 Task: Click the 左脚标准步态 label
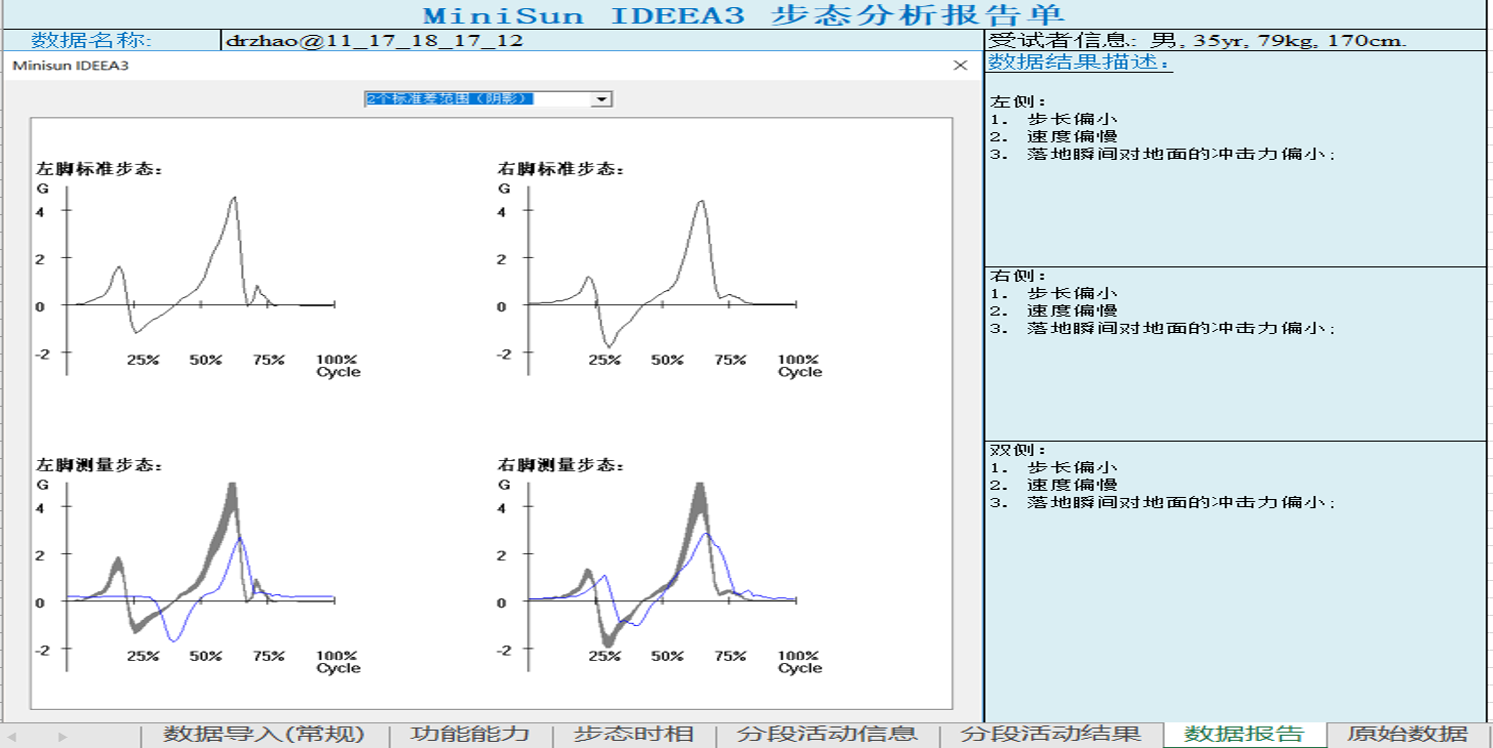point(99,169)
